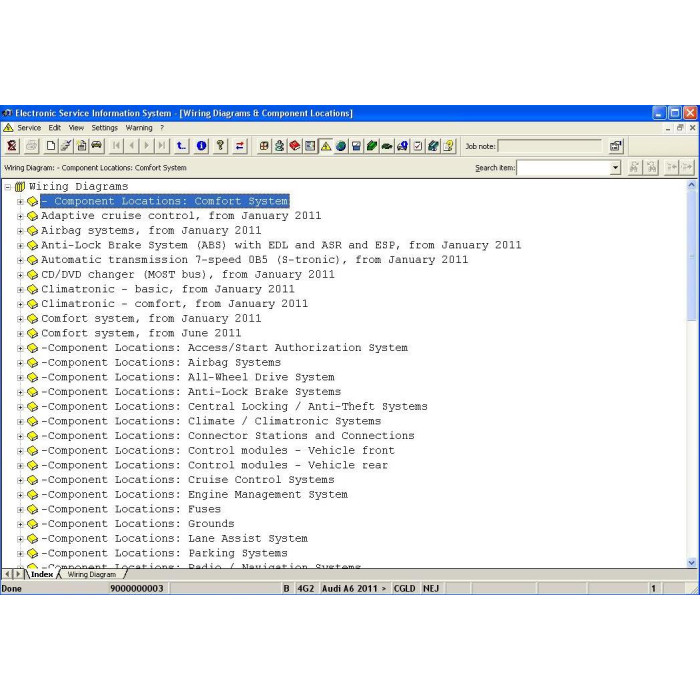
Task: Select Component Locations: Comfort System row
Action: [165, 201]
